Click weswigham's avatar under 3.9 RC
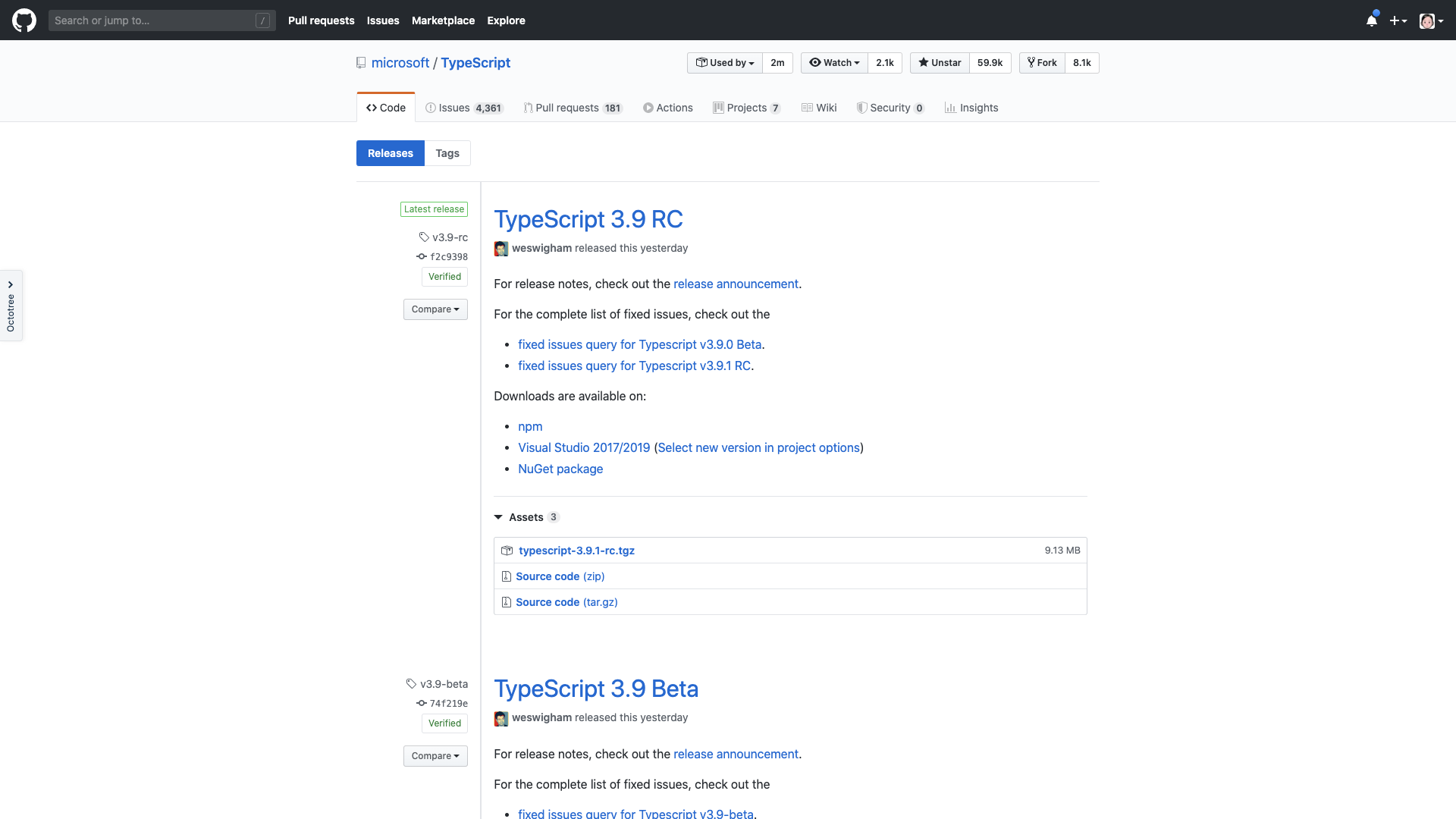 tap(501, 249)
